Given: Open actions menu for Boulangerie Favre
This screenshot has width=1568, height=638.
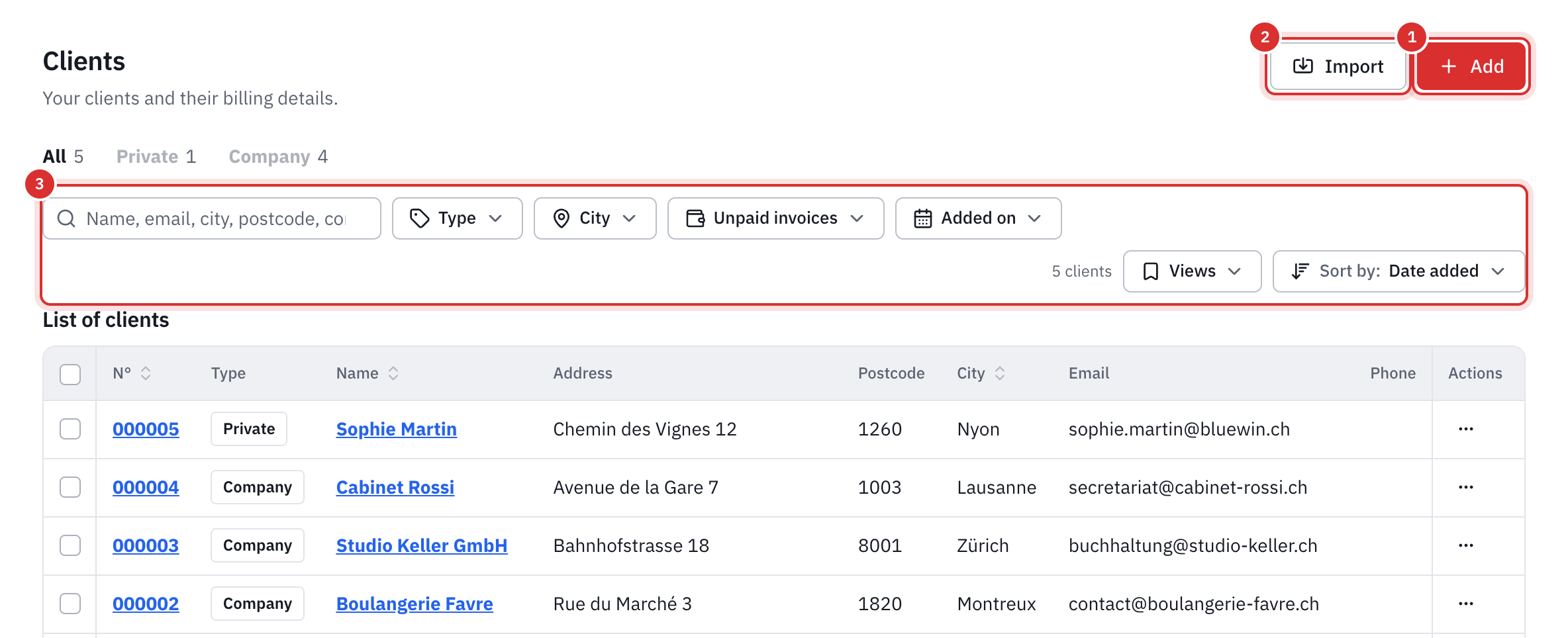Looking at the screenshot, I should pos(1466,604).
